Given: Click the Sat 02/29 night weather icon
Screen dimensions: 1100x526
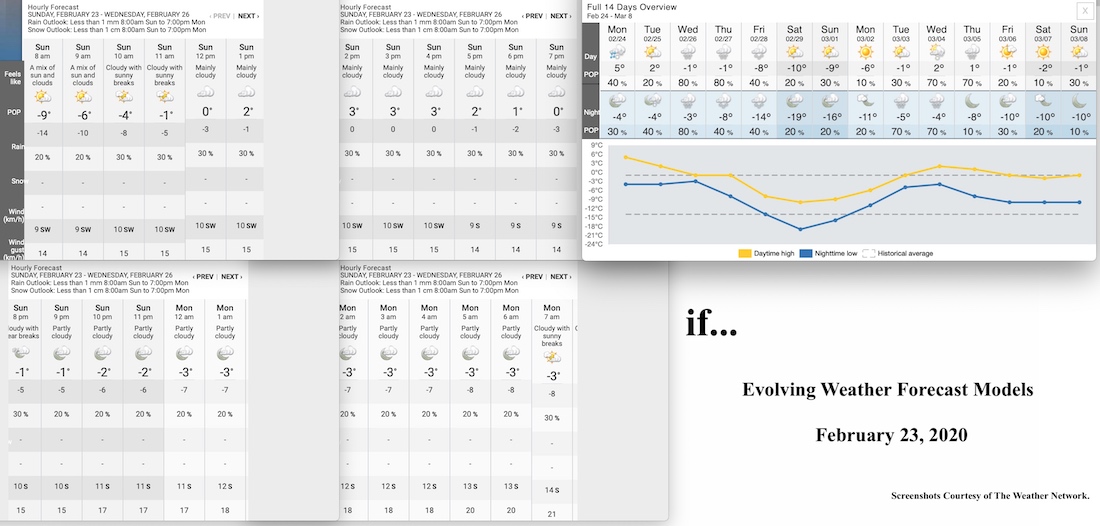Looking at the screenshot, I should pyautogui.click(x=795, y=101).
